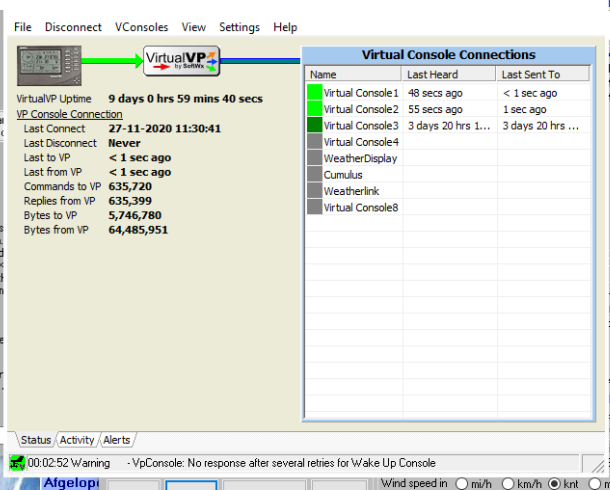Click Virtual Console1 bright green status square

click(314, 93)
